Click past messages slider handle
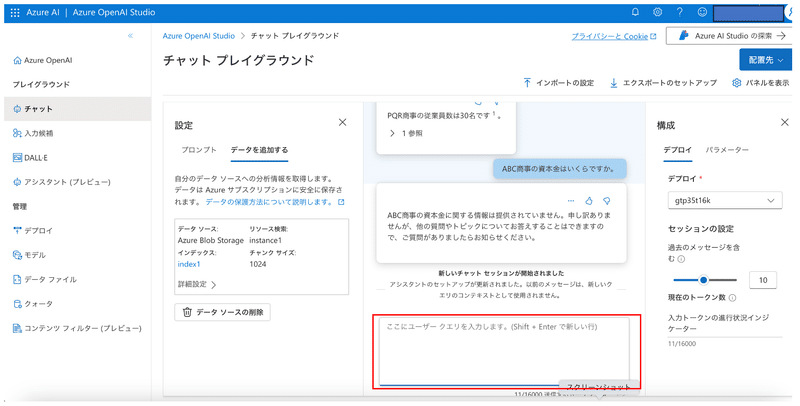The width and height of the screenshot is (800, 406). click(x=704, y=280)
